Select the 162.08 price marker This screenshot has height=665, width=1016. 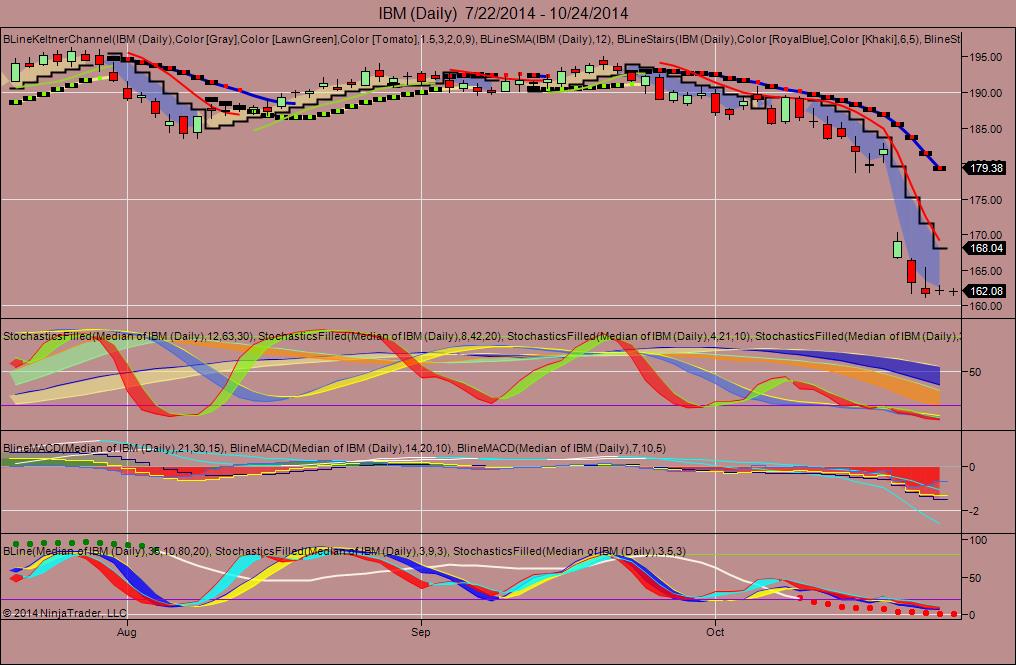click(x=985, y=291)
